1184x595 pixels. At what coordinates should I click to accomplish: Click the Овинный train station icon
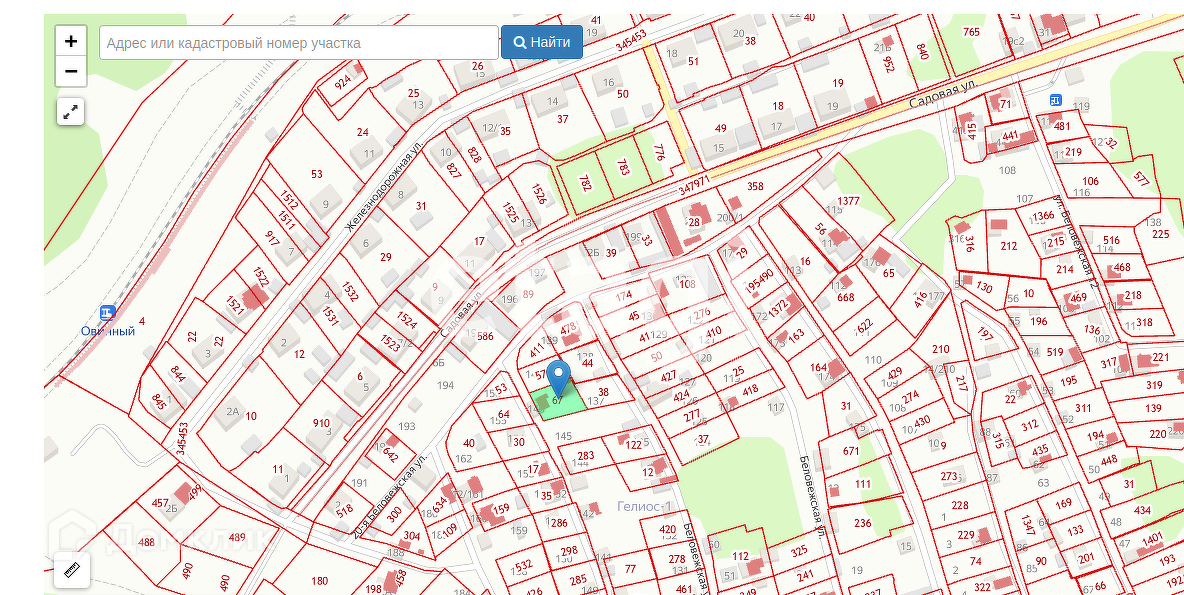[107, 313]
